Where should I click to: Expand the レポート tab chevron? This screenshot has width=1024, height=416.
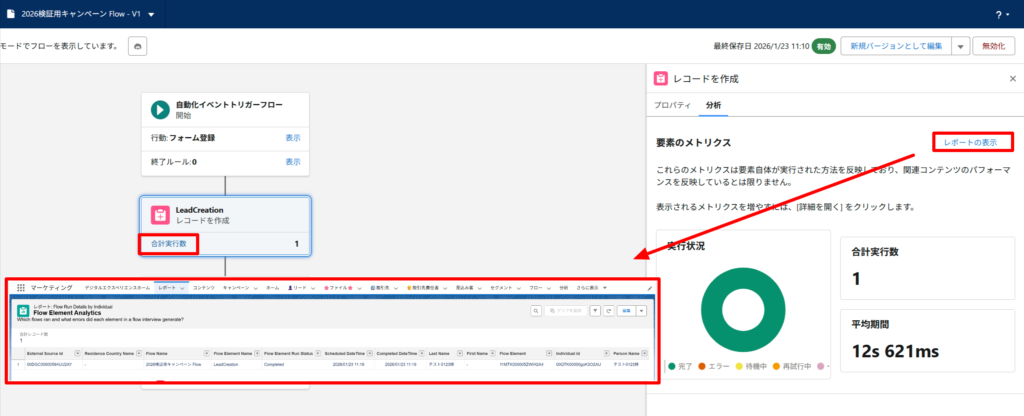coord(182,288)
